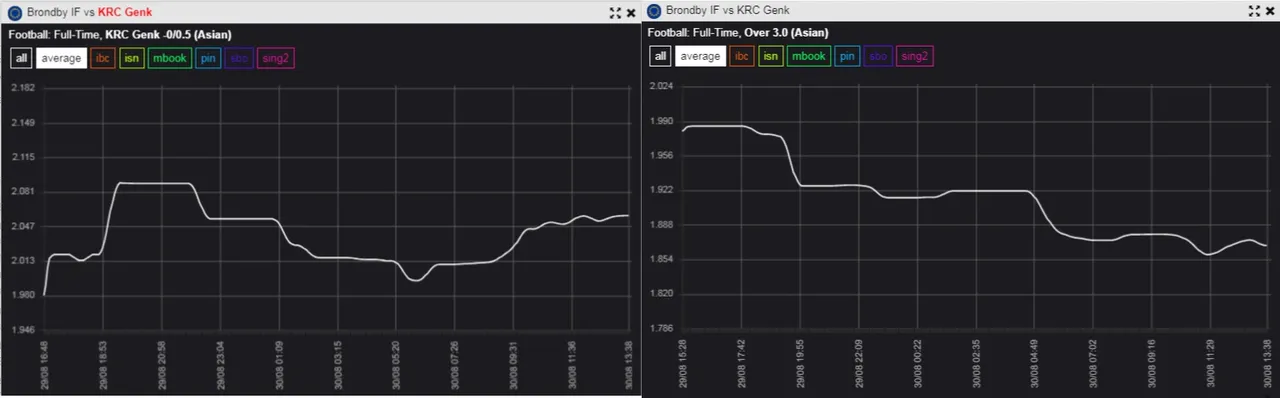Click heading 'Football: Full-Time, Over 3.0 (Asian)'
Screen dimensions: 1280x398
[738, 32]
